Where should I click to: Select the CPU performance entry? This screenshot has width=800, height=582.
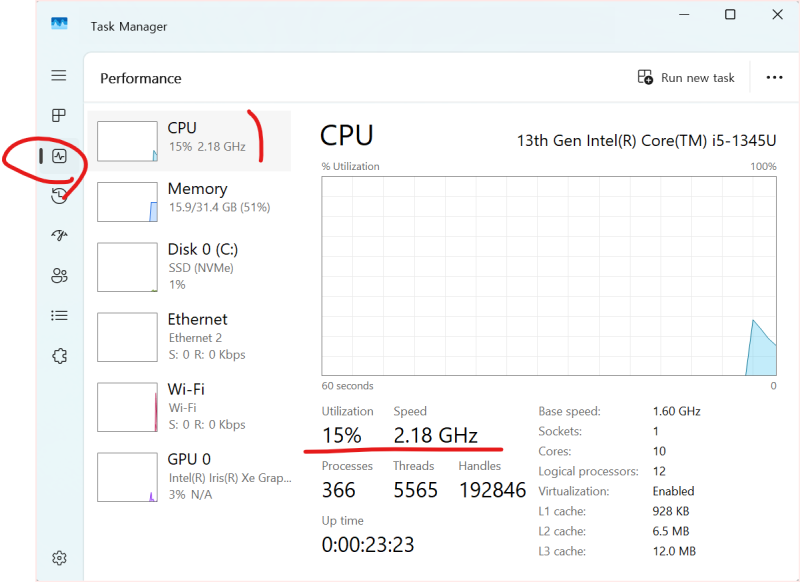189,141
